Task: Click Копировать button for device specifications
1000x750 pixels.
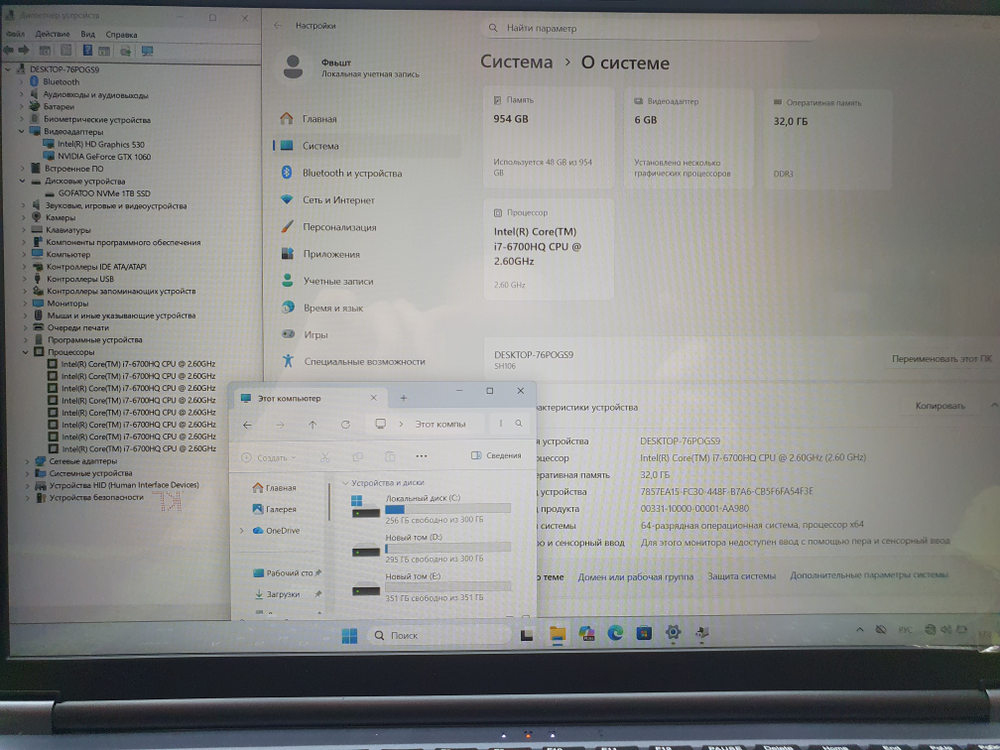Action: coord(939,406)
